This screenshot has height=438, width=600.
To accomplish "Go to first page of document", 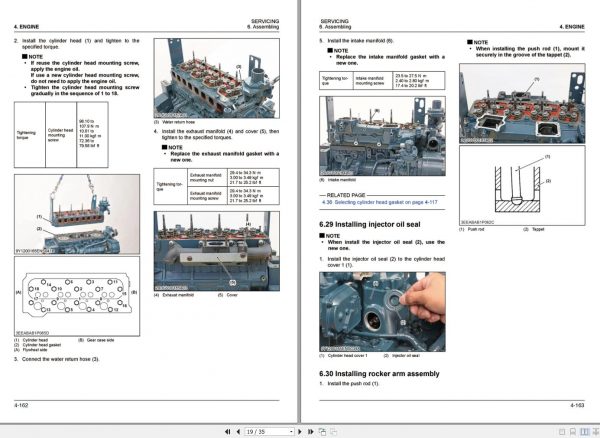I will coord(228,431).
